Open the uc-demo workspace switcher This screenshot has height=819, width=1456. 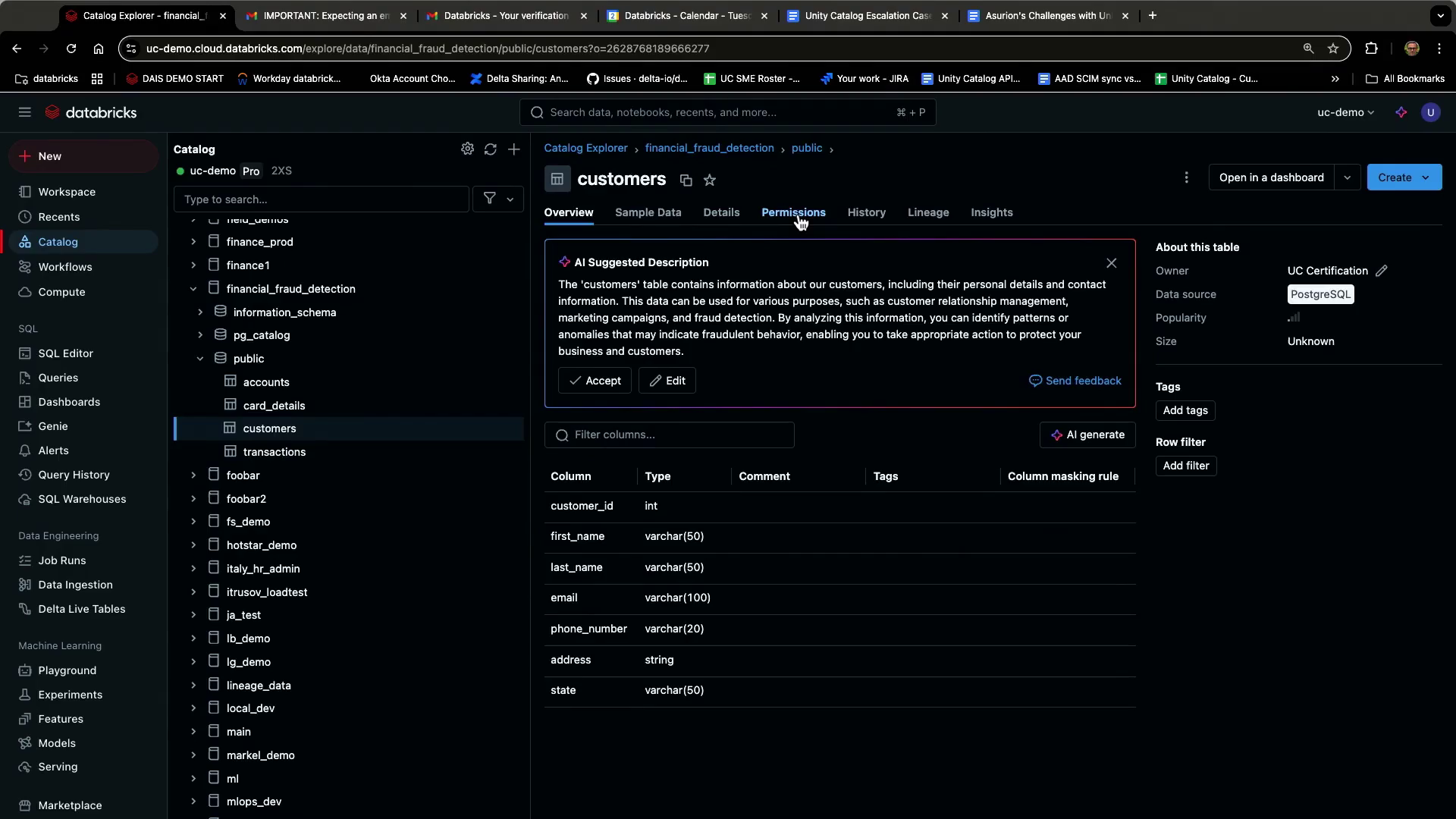[1345, 112]
